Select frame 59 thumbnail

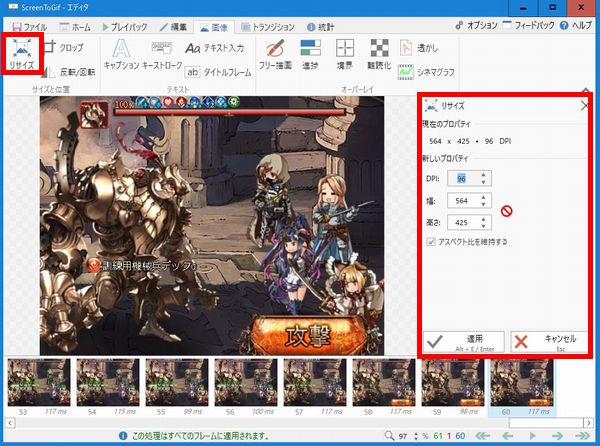453,382
